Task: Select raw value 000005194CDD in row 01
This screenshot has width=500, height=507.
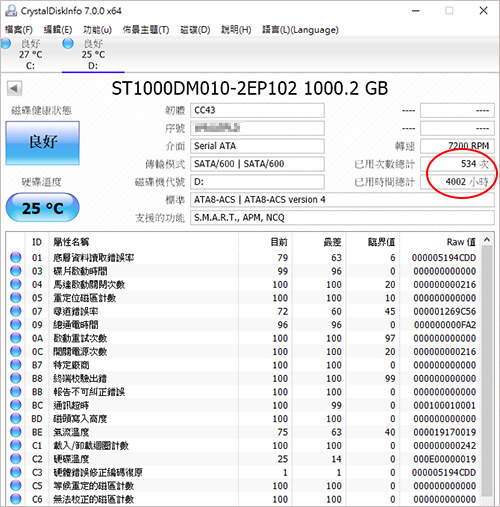Action: (444, 258)
